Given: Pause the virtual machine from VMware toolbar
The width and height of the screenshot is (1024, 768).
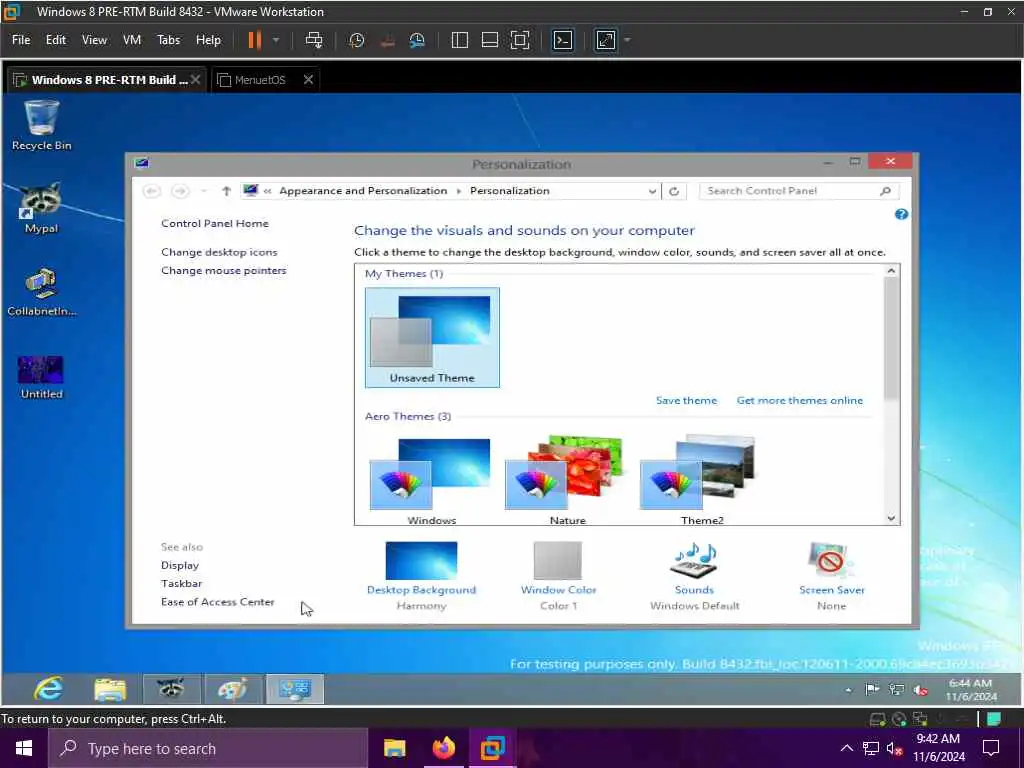Looking at the screenshot, I should point(254,40).
